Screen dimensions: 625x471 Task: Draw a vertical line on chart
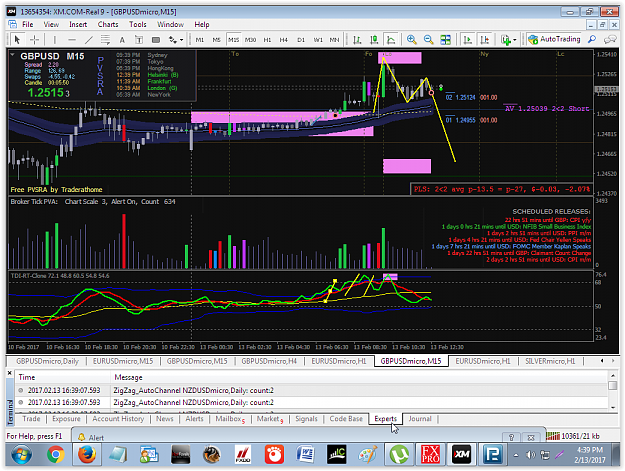(55, 39)
